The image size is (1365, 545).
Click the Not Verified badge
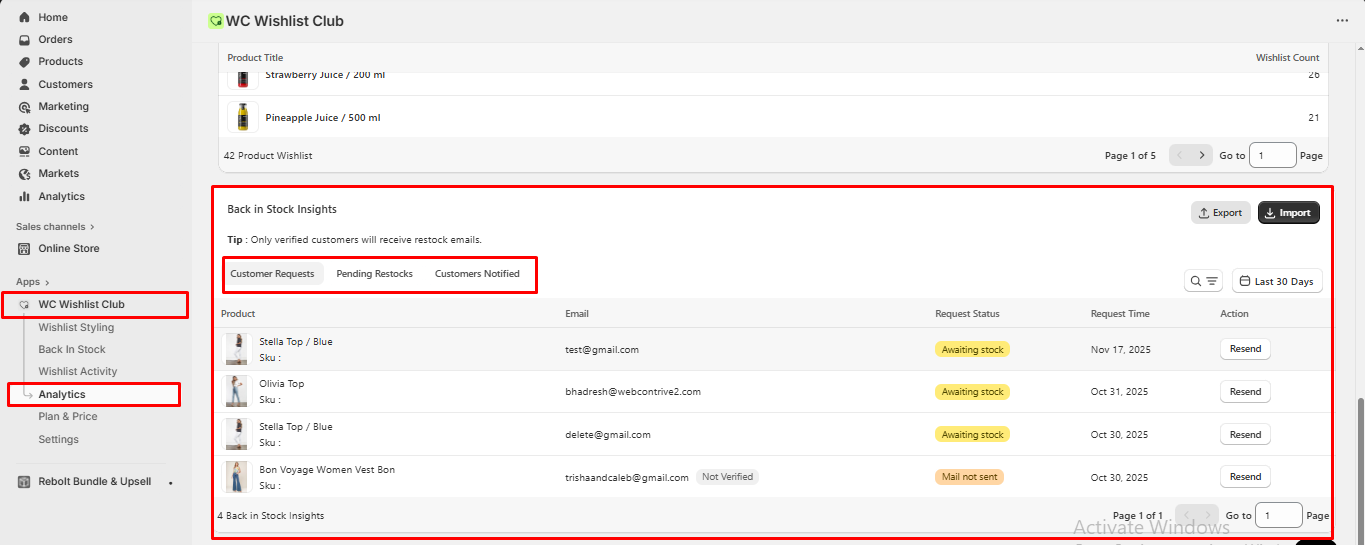click(727, 477)
